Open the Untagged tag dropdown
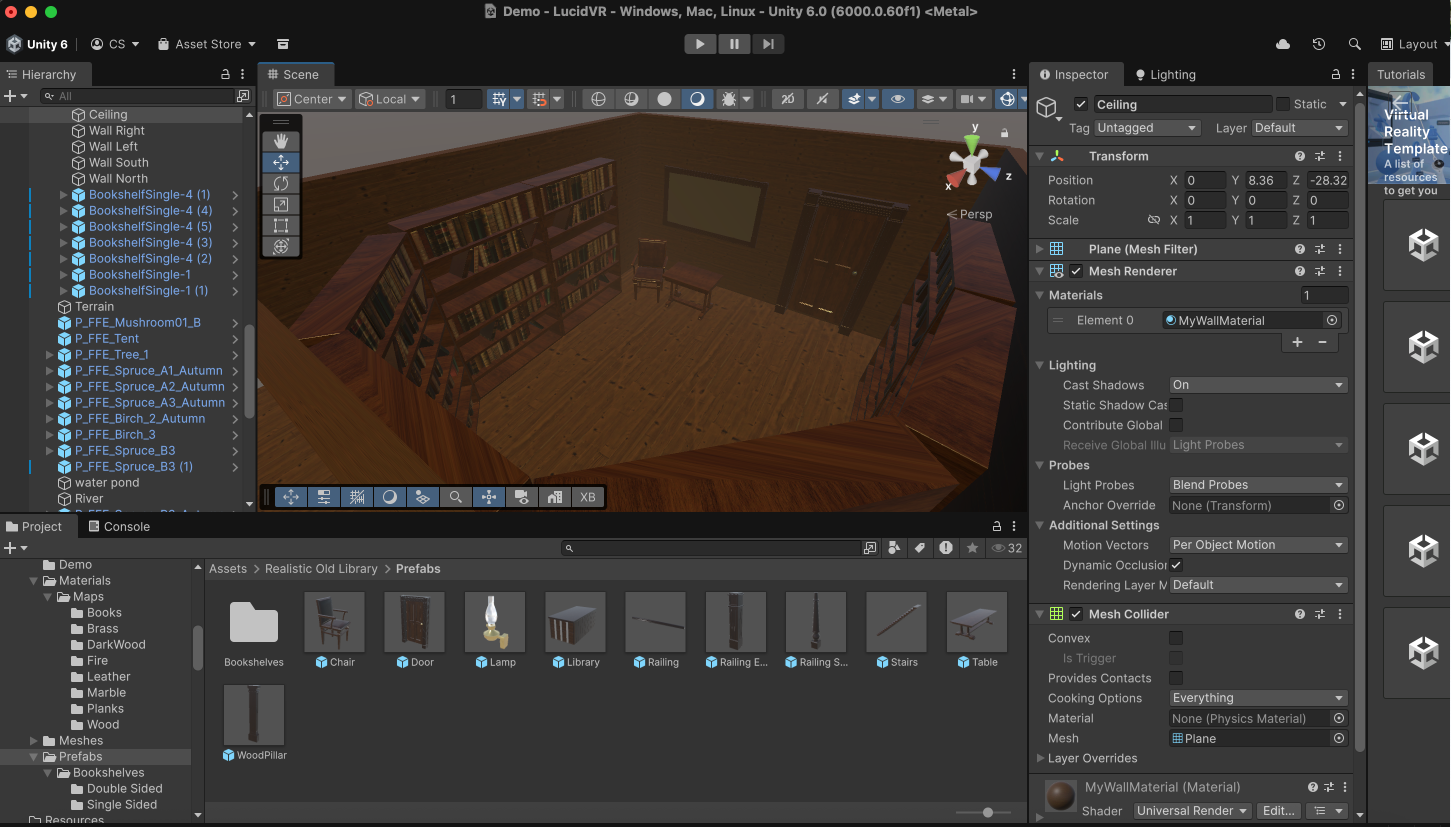The image size is (1451, 827). tap(1146, 127)
